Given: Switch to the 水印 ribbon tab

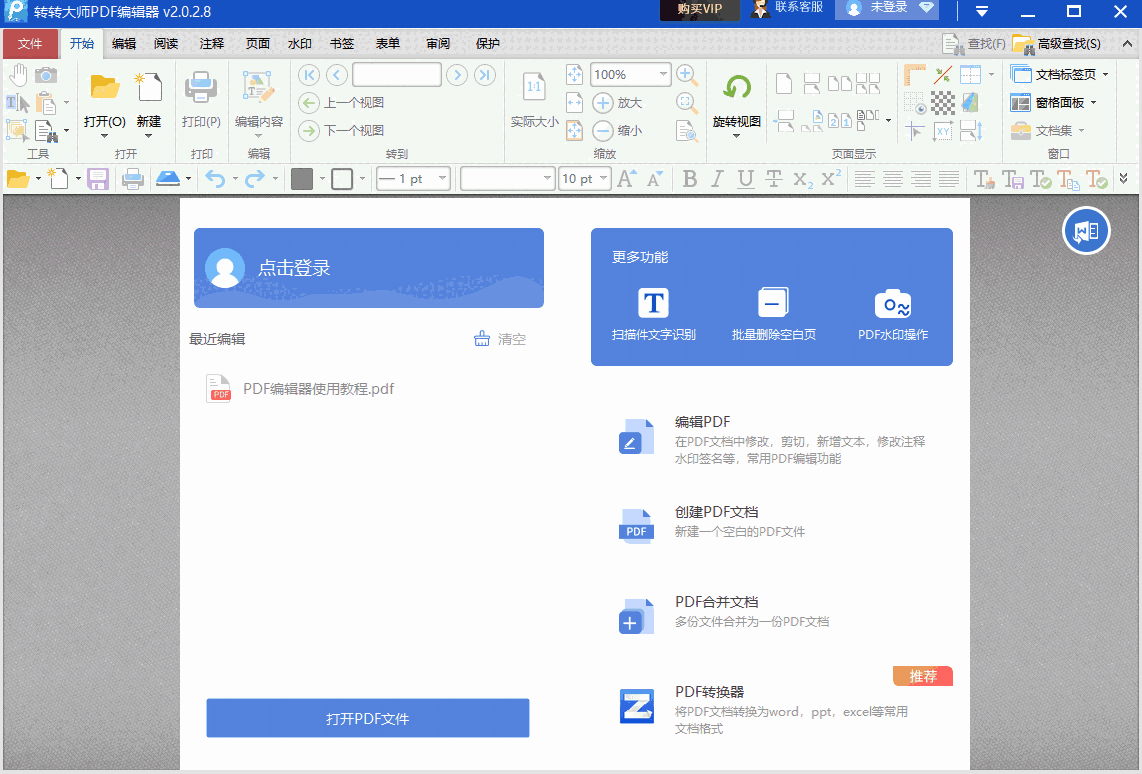Looking at the screenshot, I should click(x=300, y=43).
